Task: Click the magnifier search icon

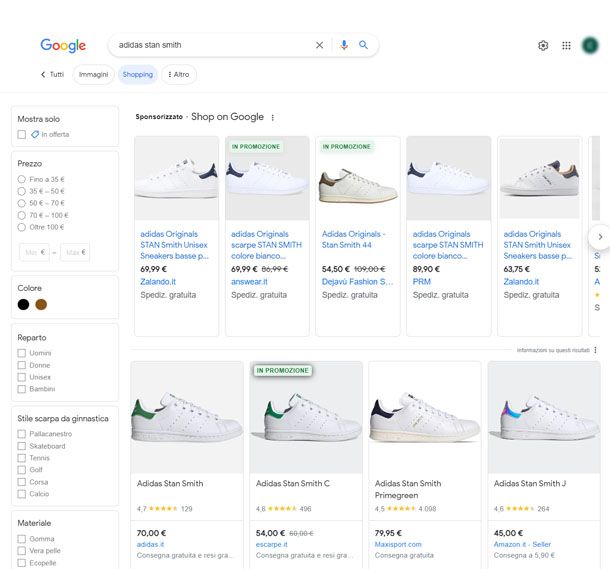Action: 363,45
